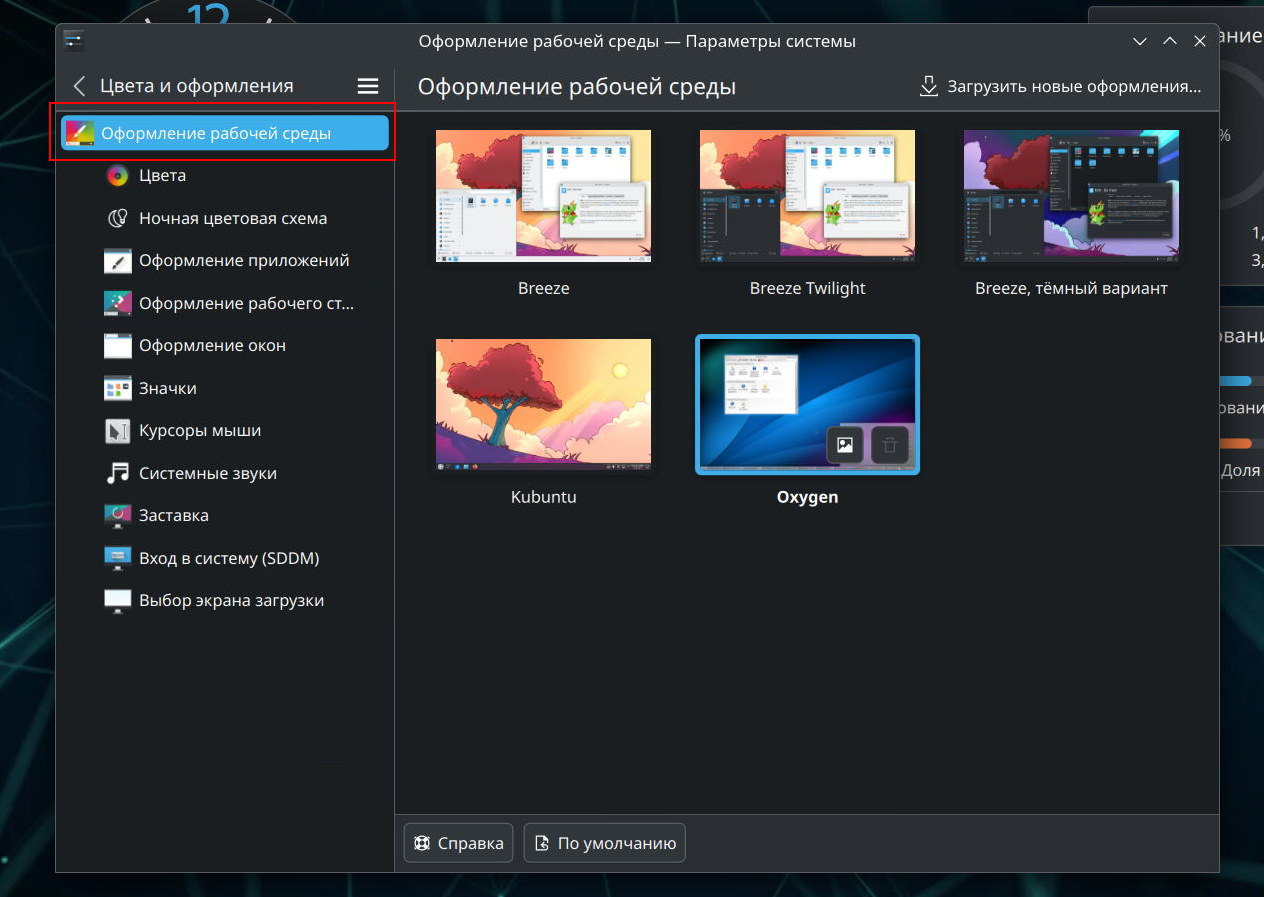Viewport: 1264px width, 897px height.
Task: Click Загрузить новые оформления button
Action: tap(1060, 86)
